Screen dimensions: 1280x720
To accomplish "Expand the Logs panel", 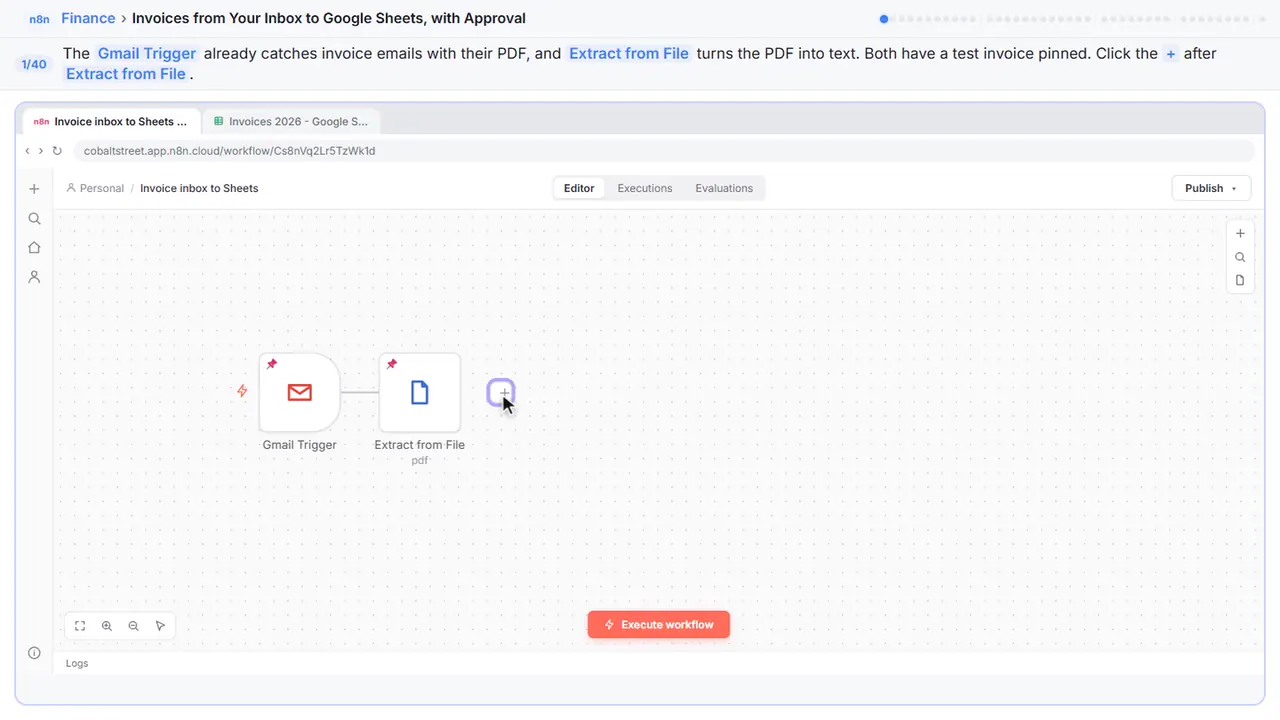I will pyautogui.click(x=77, y=663).
